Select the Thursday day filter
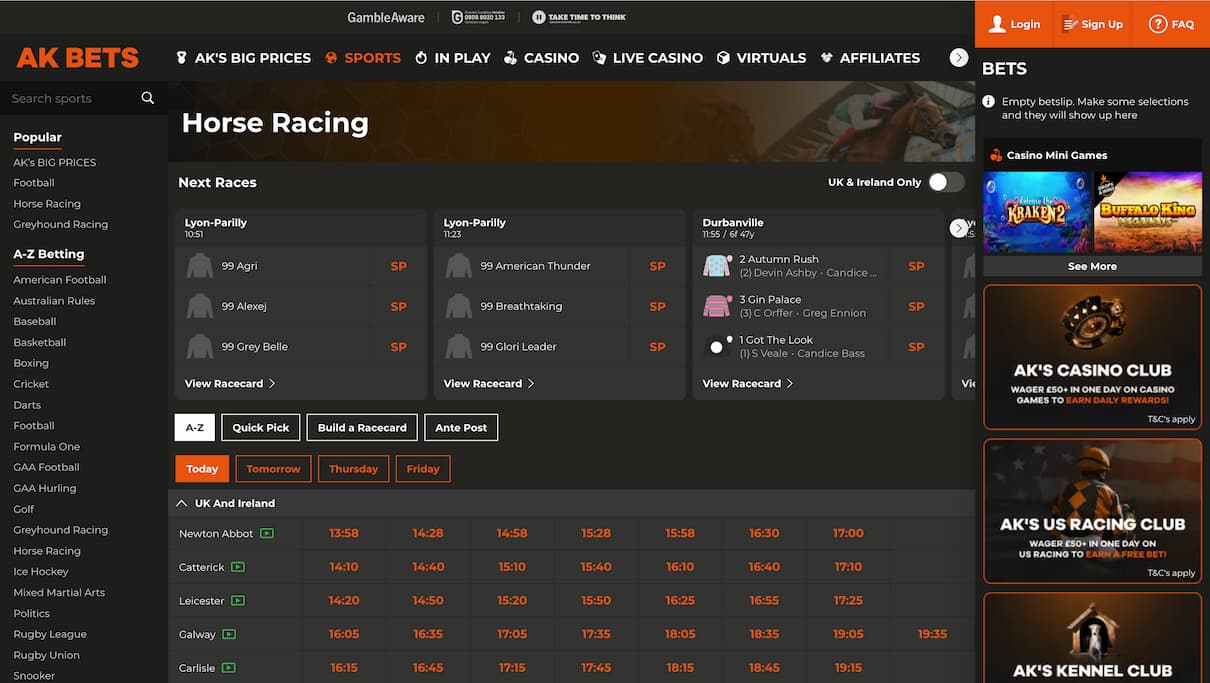The height and width of the screenshot is (683, 1210). click(x=353, y=469)
